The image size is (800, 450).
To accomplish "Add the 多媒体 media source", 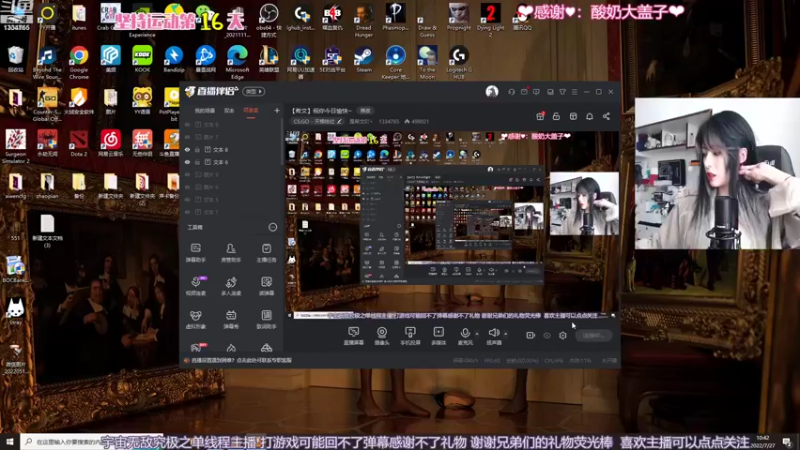I will 438,336.
